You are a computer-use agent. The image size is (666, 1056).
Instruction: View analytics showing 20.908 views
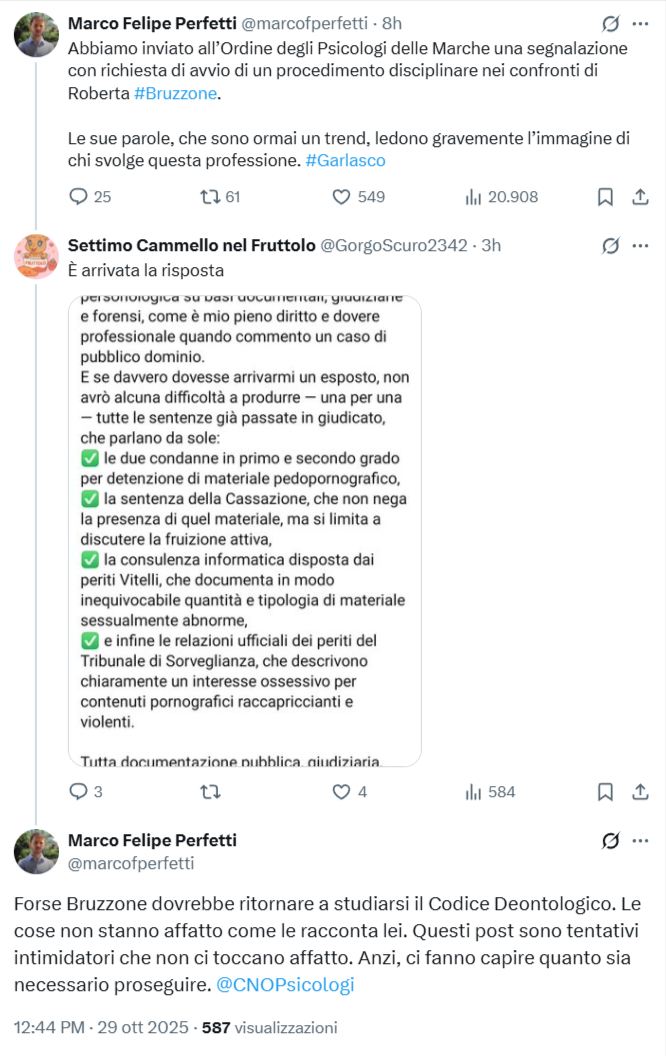point(474,197)
